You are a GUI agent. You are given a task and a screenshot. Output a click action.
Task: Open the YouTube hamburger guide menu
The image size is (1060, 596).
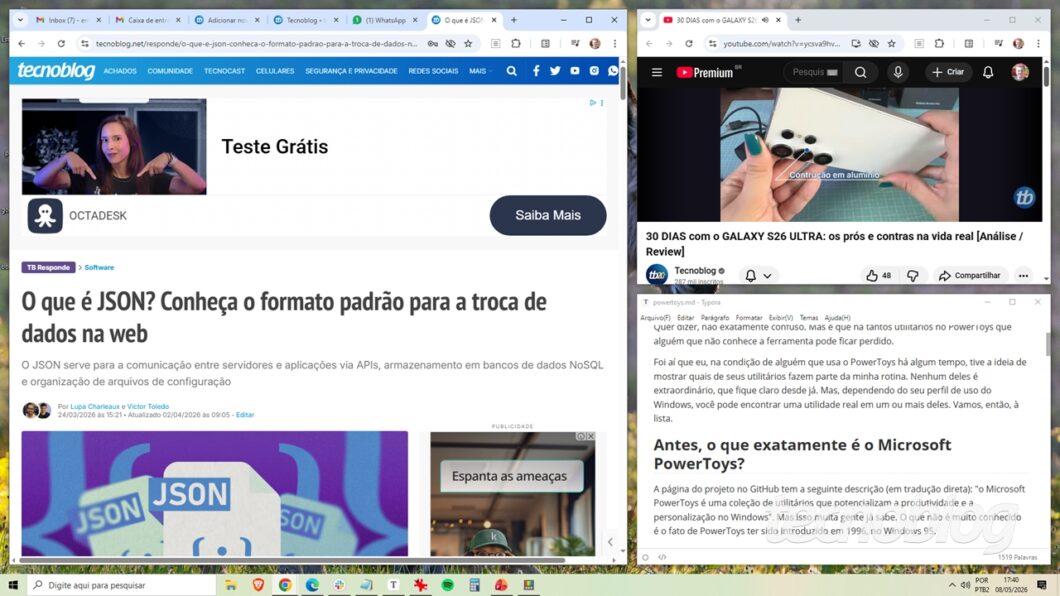coord(656,72)
